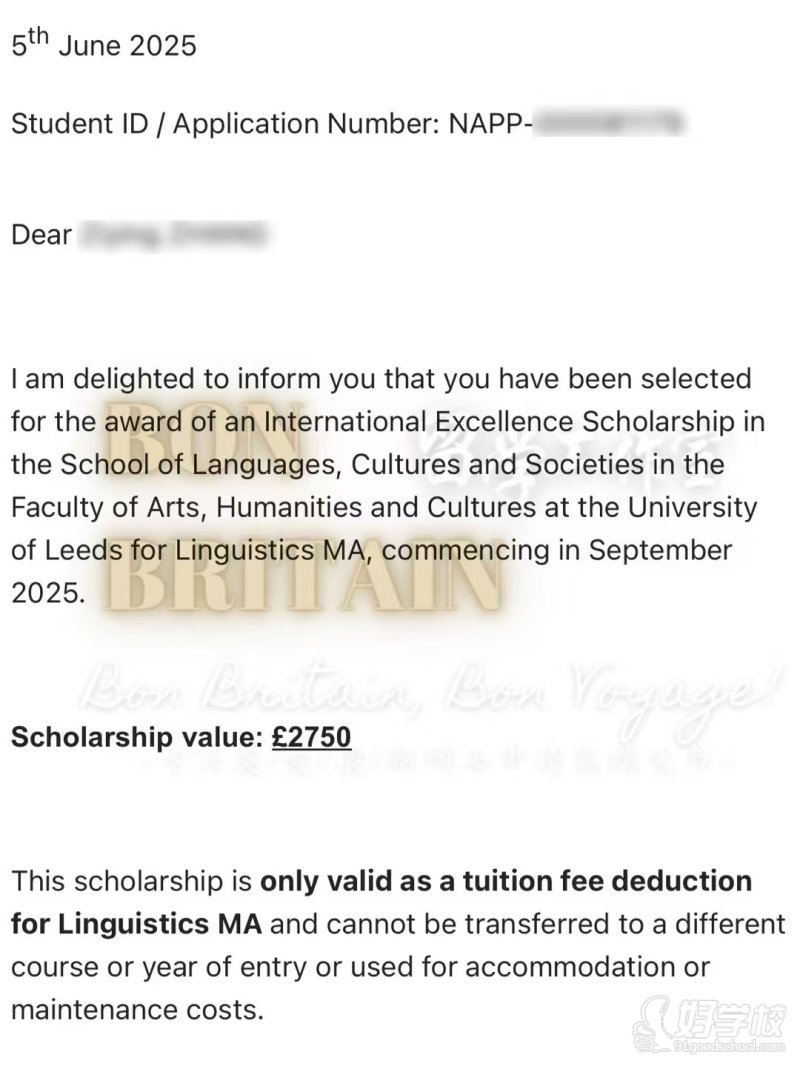Click the bold "only valid as a tuition fee deduction" text
Screen dimensions: 800x1066
click(x=506, y=882)
